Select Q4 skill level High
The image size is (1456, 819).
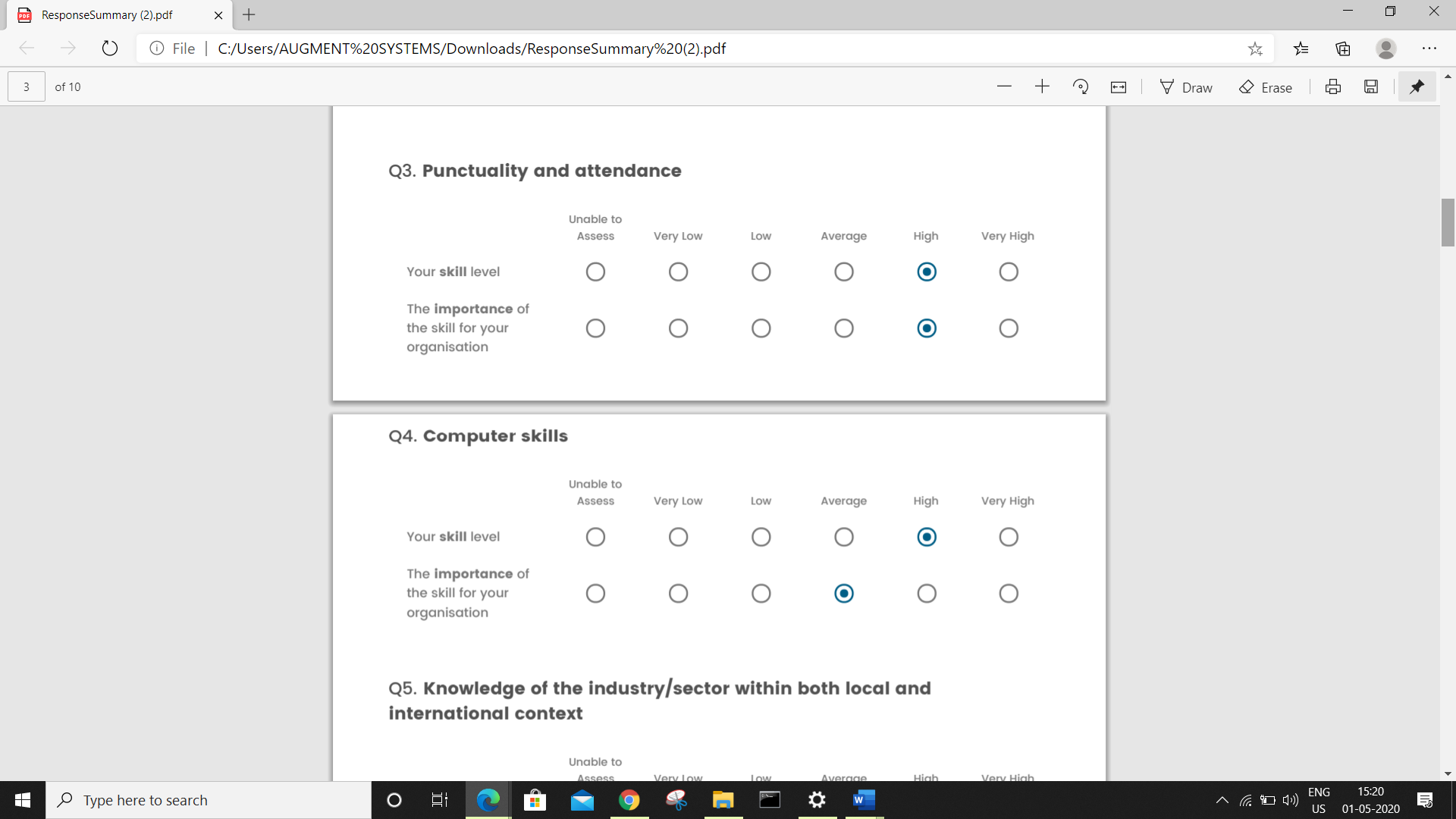coord(926,537)
